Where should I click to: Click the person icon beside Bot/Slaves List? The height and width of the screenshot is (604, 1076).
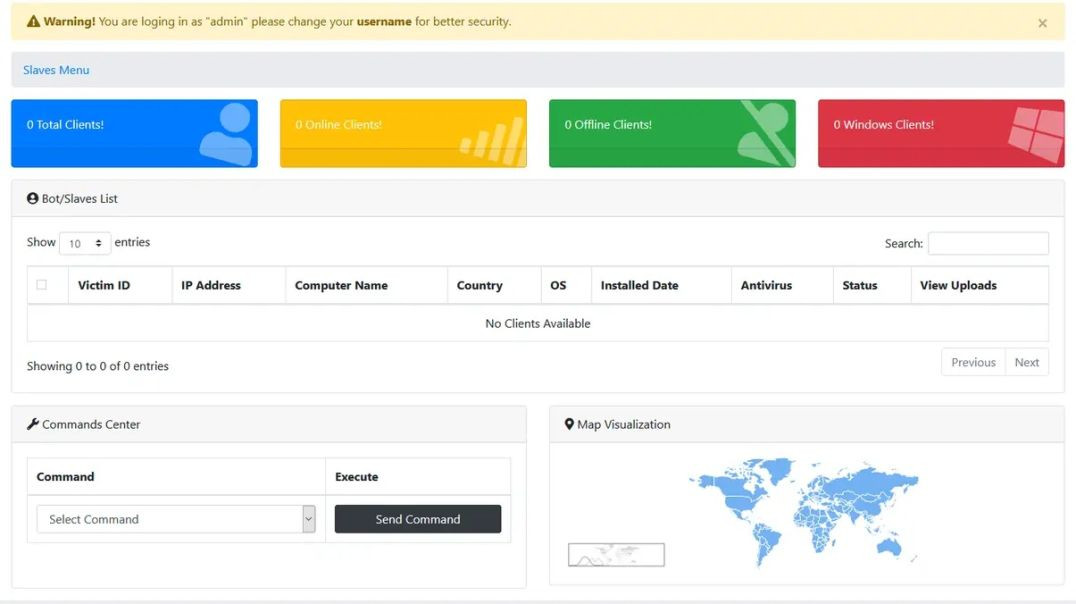click(x=32, y=198)
